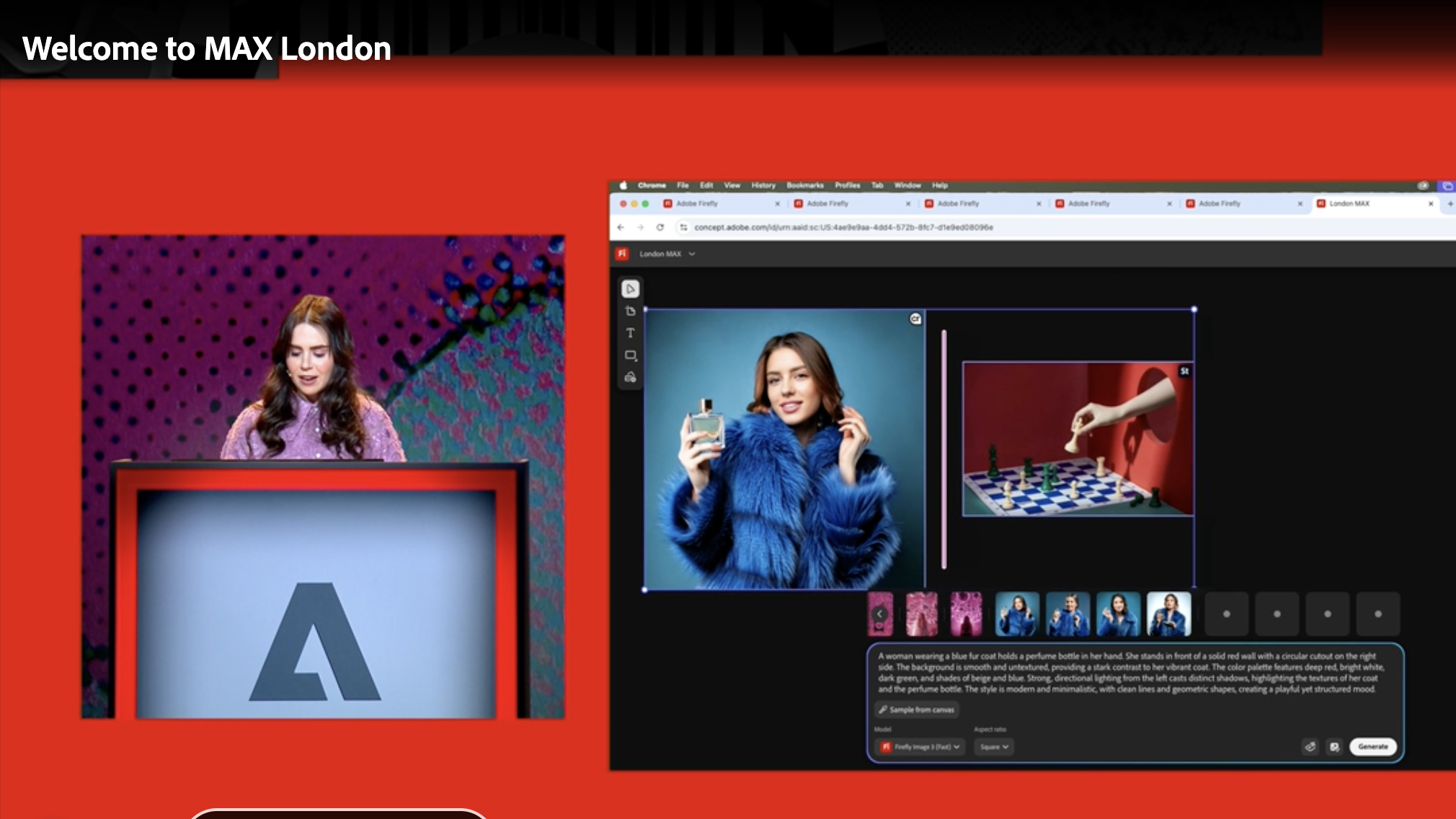The width and height of the screenshot is (1456, 819).
Task: Open the Edit menu
Action: (706, 185)
